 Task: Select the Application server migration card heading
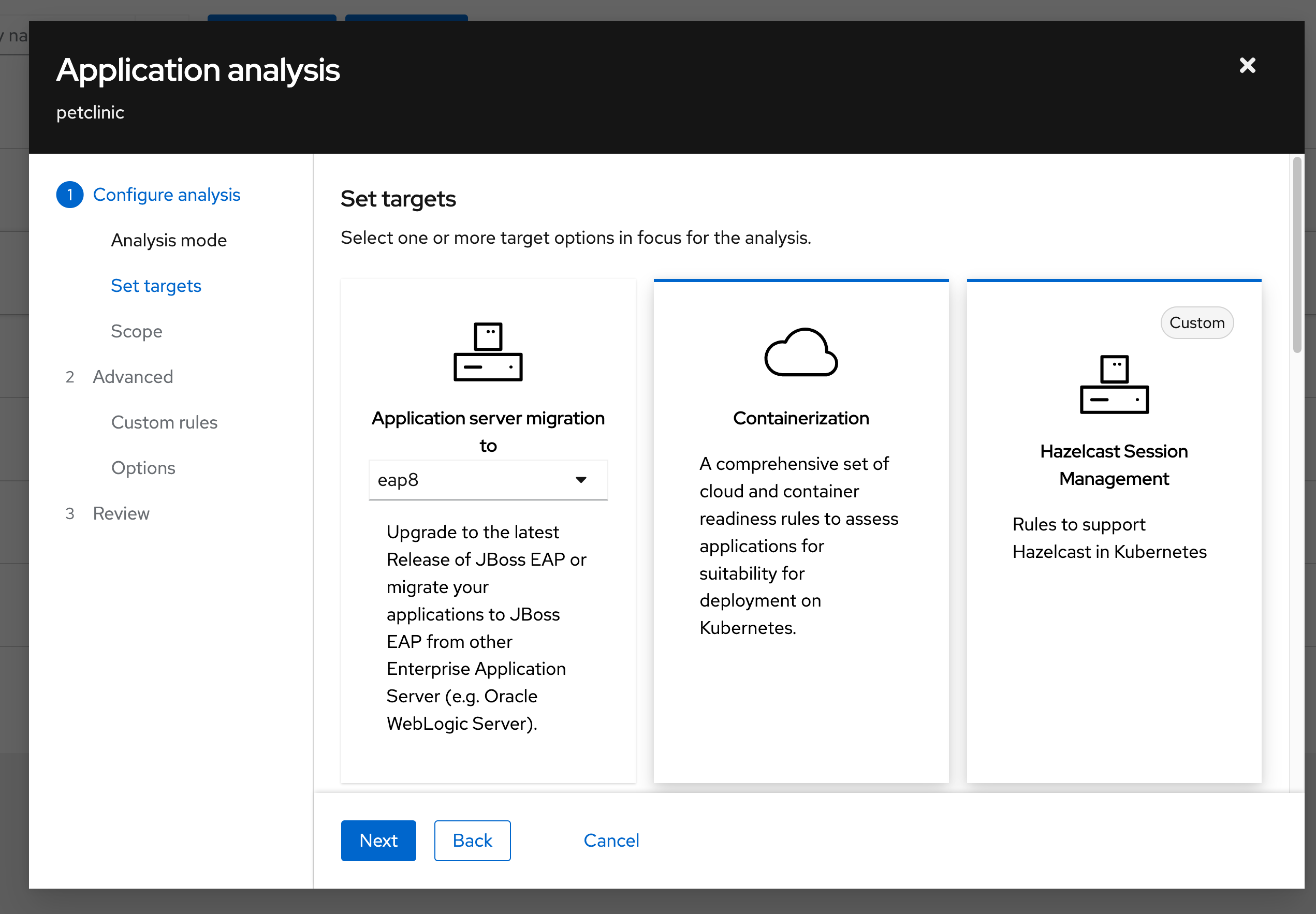tap(487, 419)
